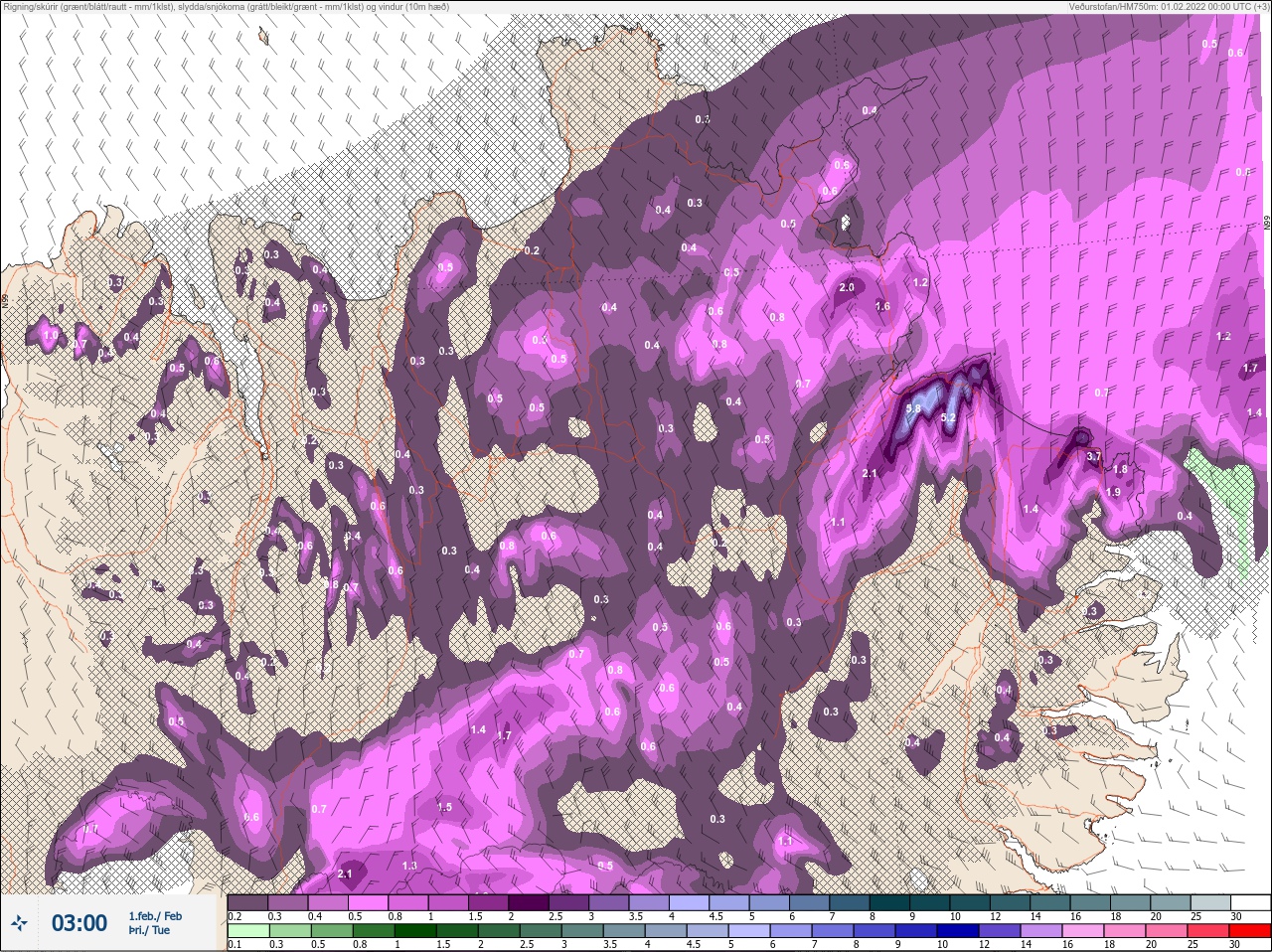
Task: Select the 0.5–0.8 swatch in the purple legend
Action: (370, 902)
